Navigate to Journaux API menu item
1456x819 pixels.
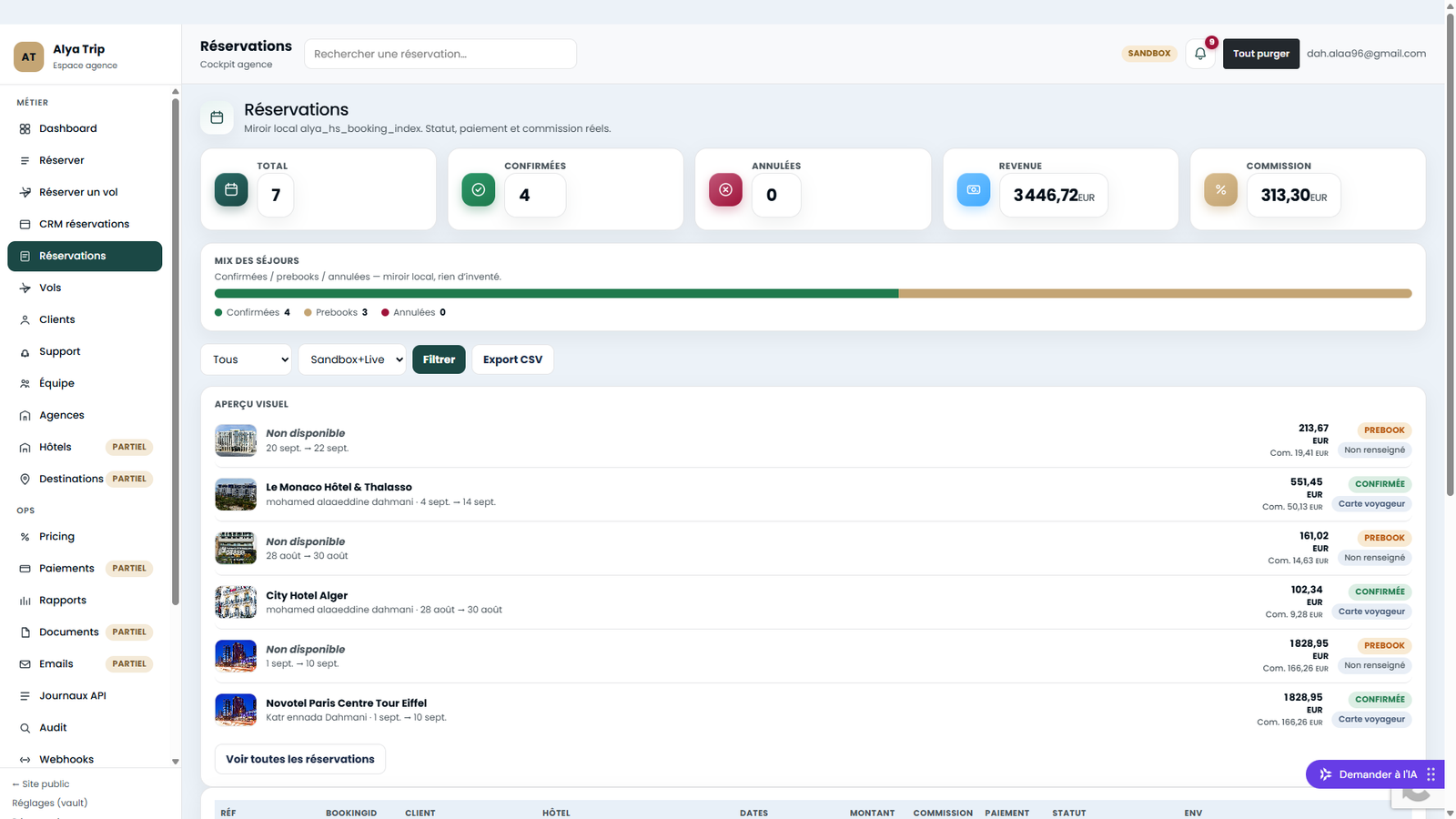tap(85, 696)
